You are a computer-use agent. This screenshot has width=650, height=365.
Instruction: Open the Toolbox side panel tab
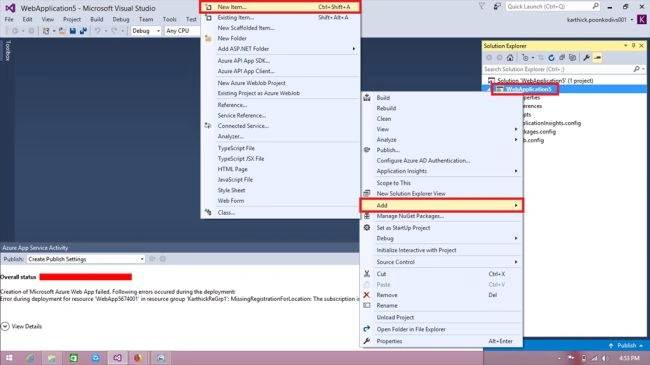click(x=7, y=51)
